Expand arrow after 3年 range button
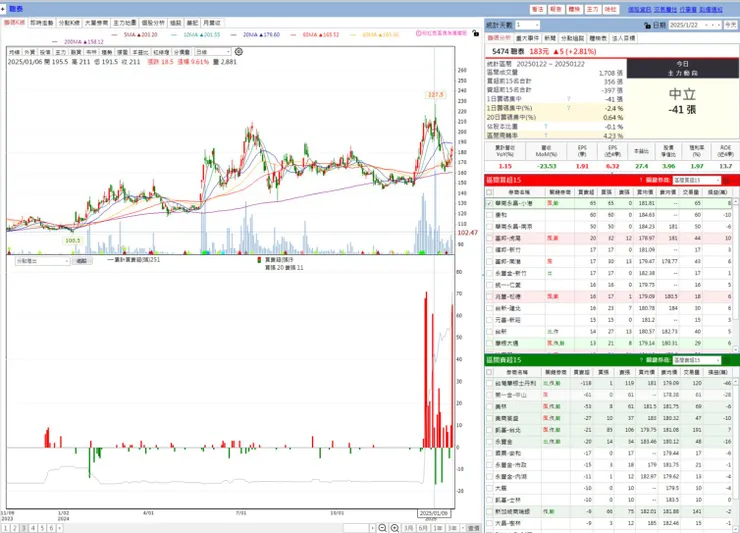This screenshot has height=533, width=740. (x=462, y=528)
